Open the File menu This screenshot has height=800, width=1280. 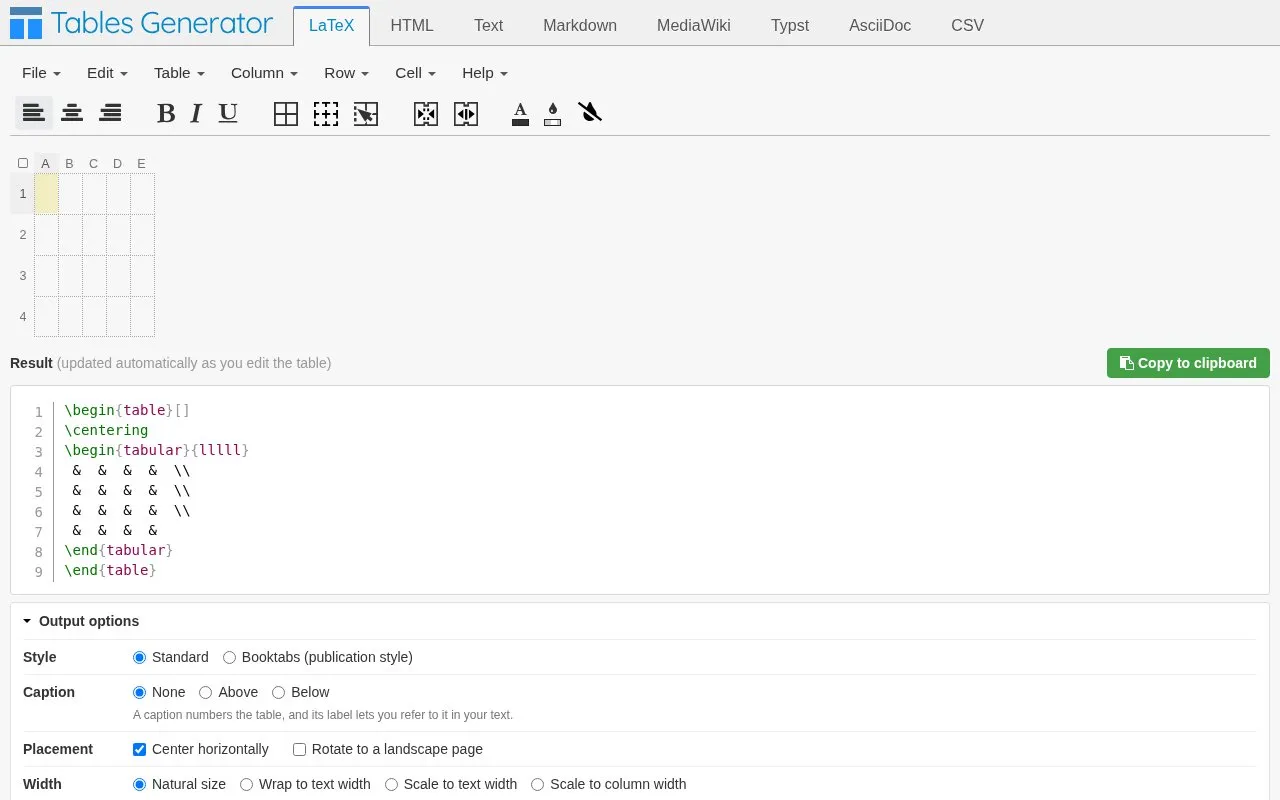coord(41,73)
